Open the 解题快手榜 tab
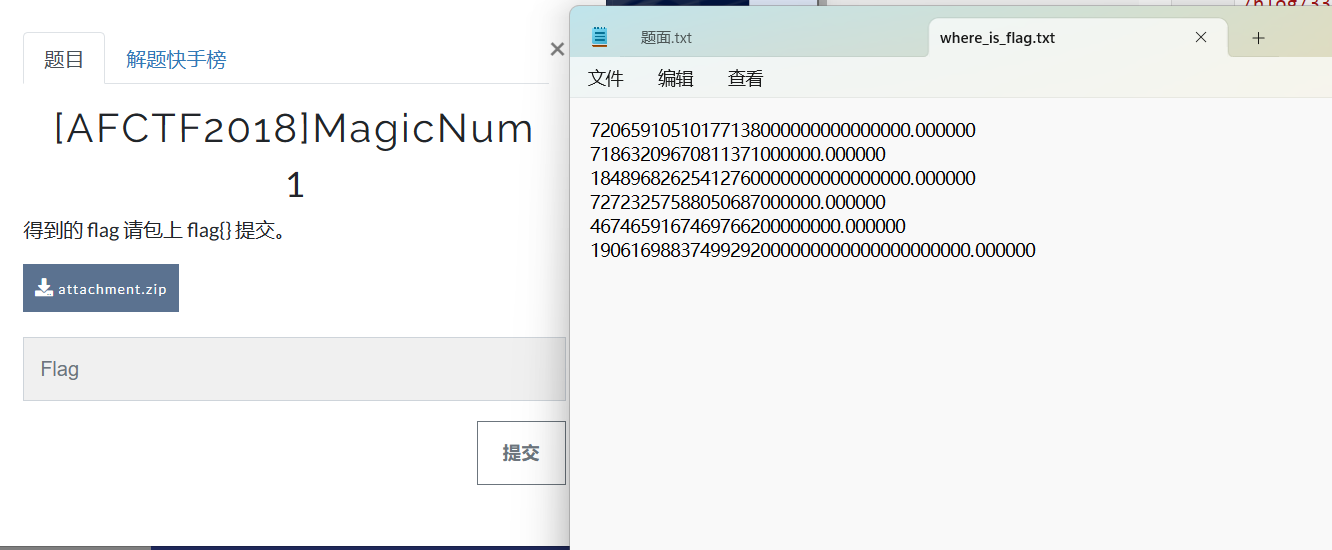Screen dimensions: 1332x550 (x=176, y=59)
